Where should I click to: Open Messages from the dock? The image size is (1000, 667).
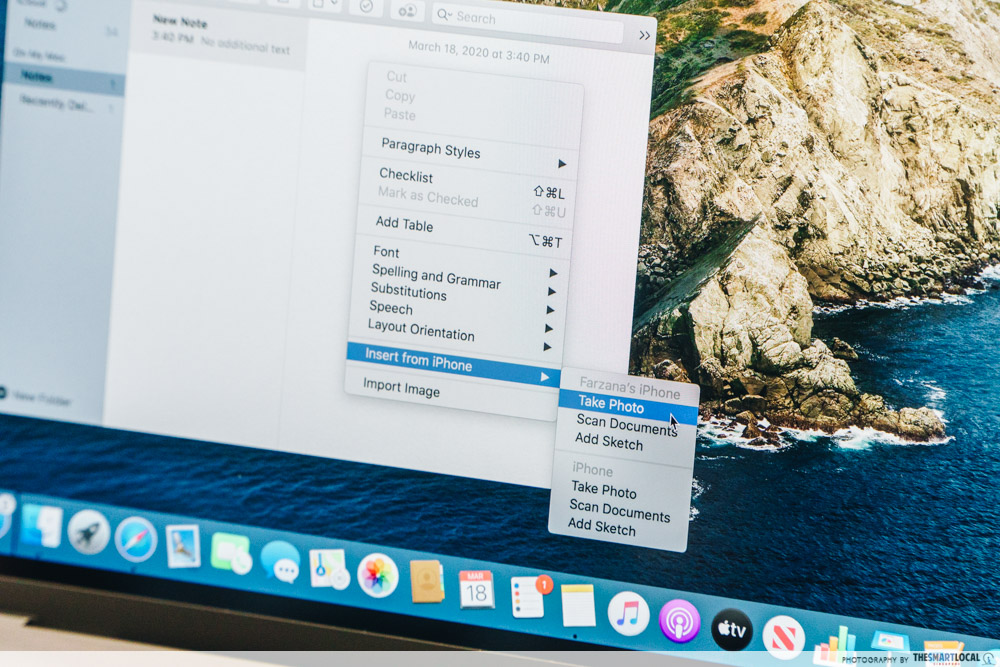[x=280, y=562]
